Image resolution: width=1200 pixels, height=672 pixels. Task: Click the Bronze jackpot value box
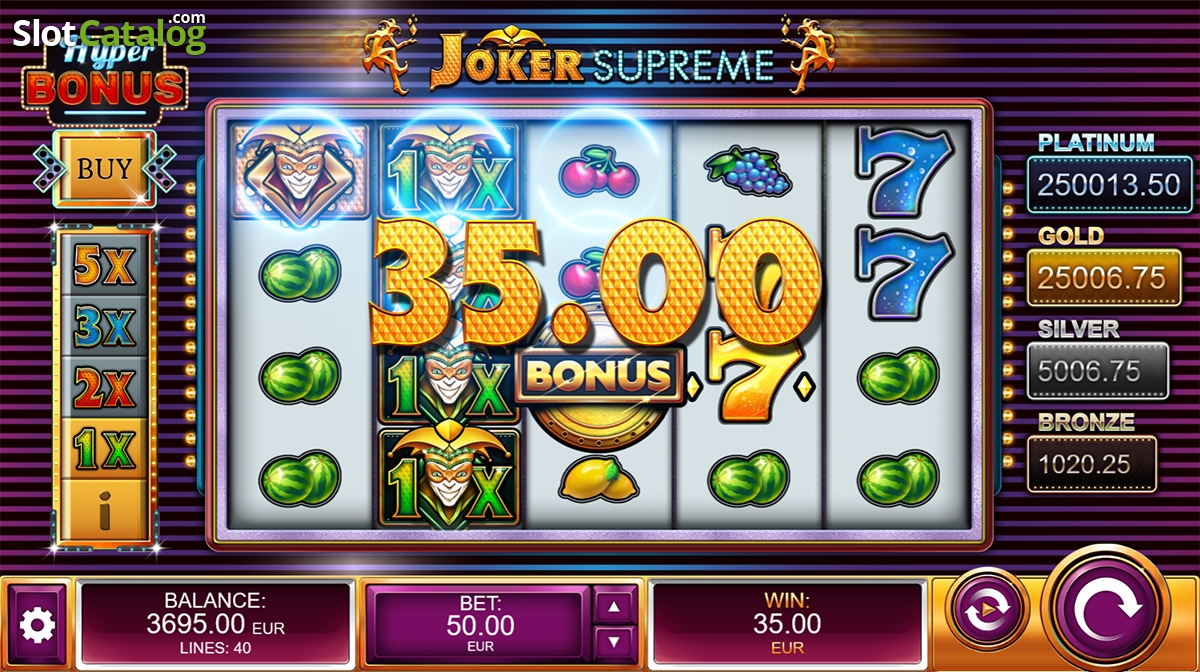coord(1092,464)
